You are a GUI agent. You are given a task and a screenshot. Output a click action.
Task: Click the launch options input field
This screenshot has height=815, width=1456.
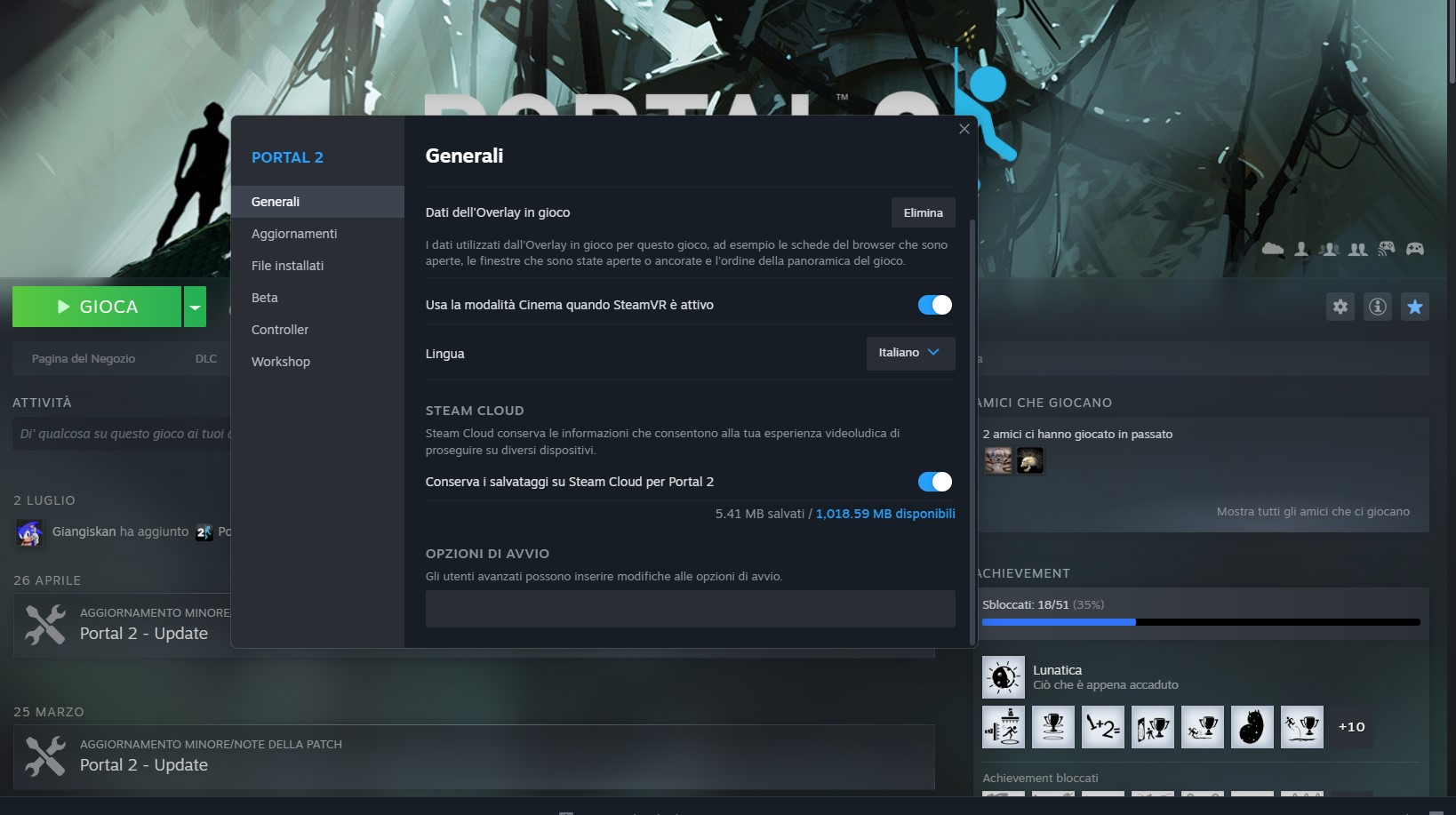click(691, 609)
